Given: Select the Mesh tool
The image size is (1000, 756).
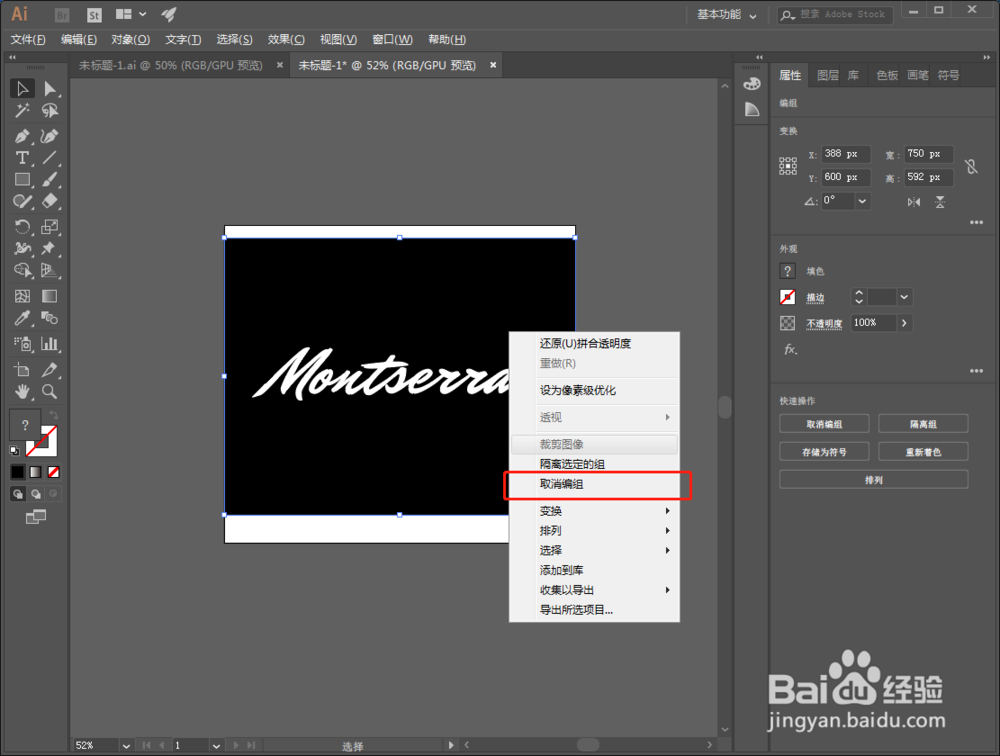Looking at the screenshot, I should (x=22, y=296).
